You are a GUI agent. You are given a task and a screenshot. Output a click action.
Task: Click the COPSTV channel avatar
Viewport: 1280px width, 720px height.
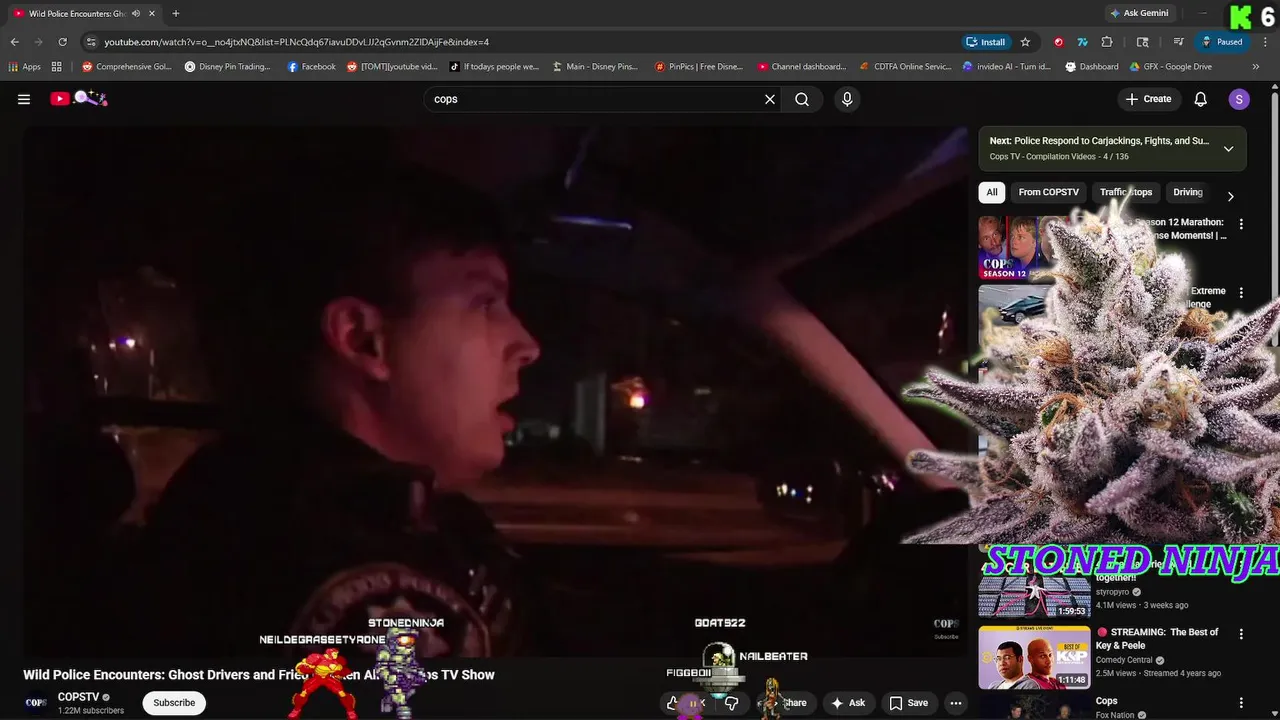[36, 703]
